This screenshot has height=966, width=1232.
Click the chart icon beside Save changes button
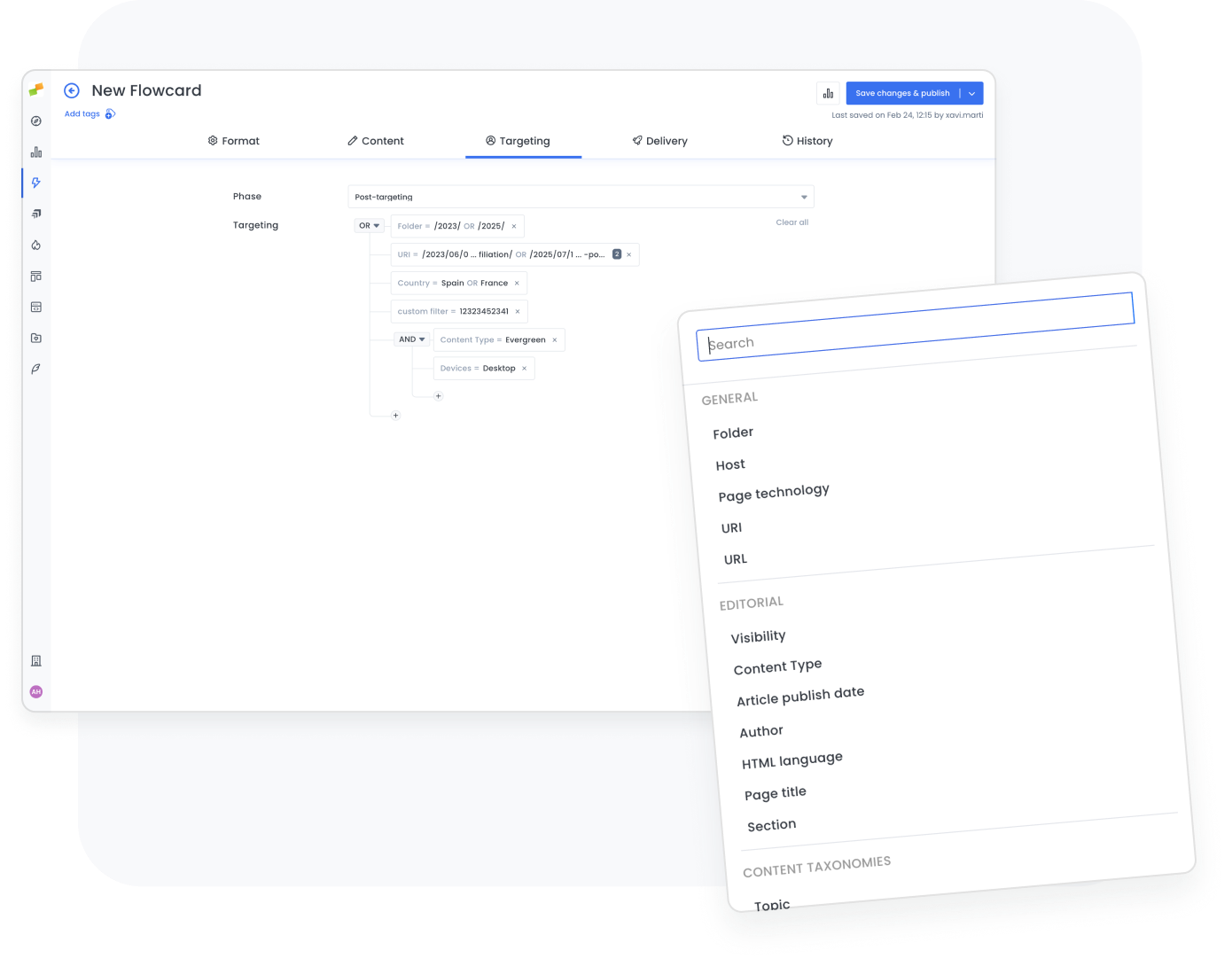tap(827, 92)
